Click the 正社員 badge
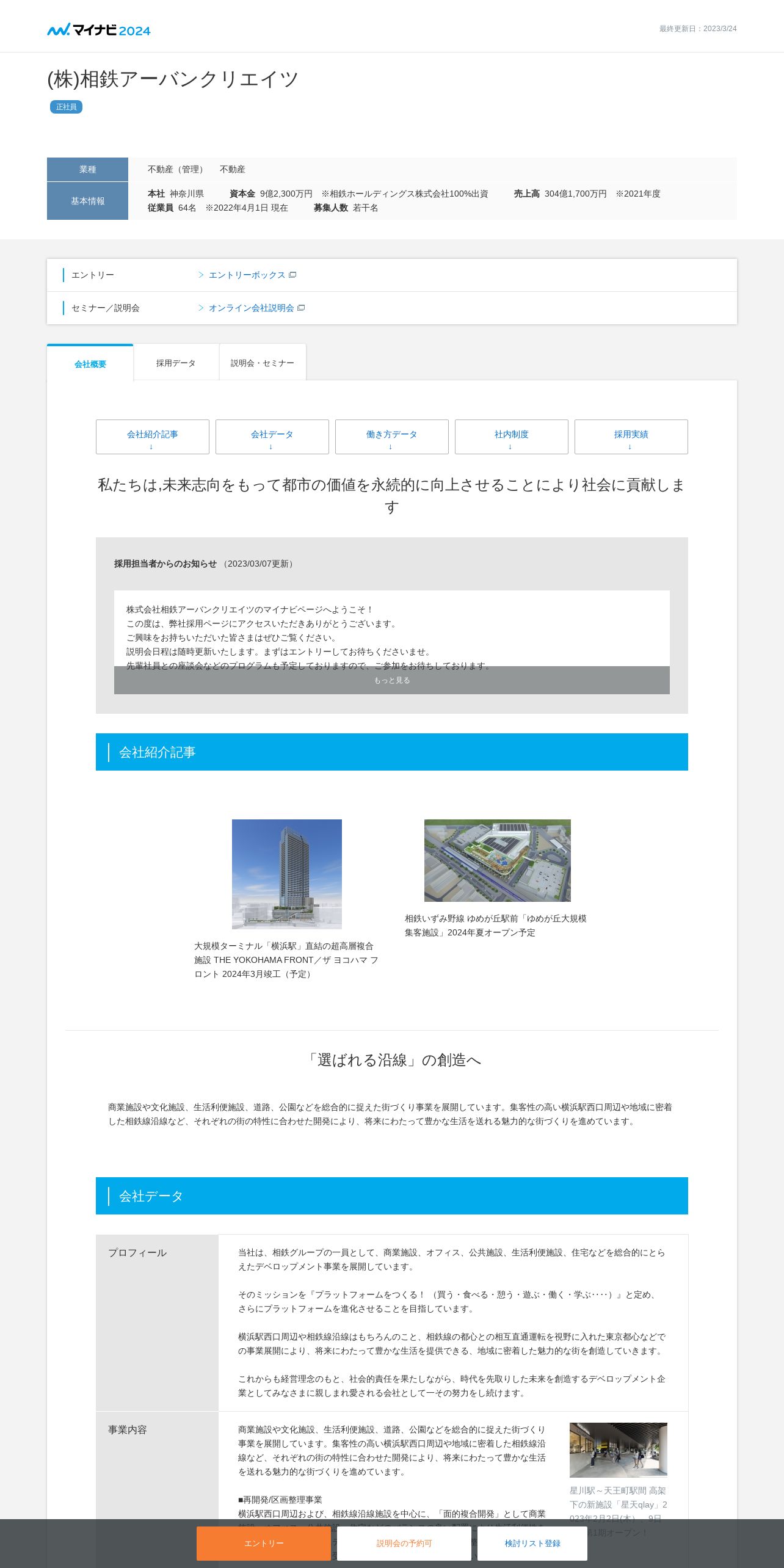 tap(66, 107)
